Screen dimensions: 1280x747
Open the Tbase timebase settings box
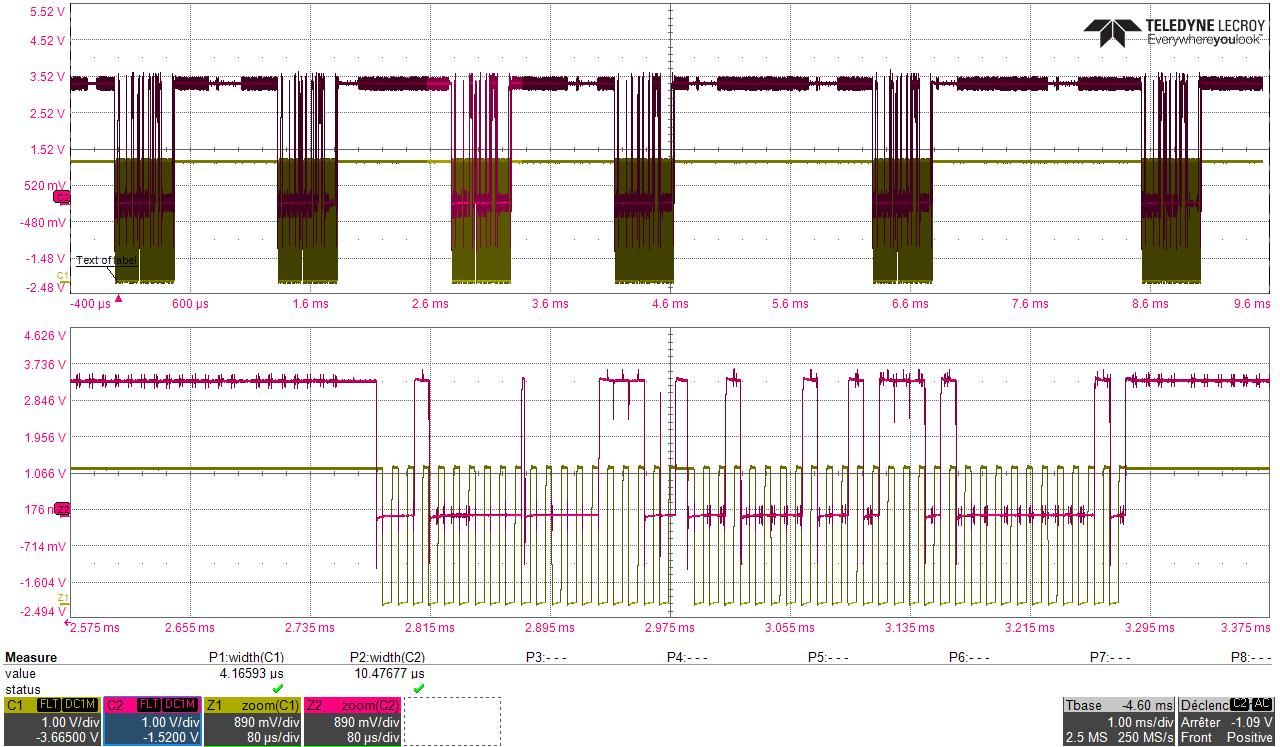click(x=1119, y=721)
